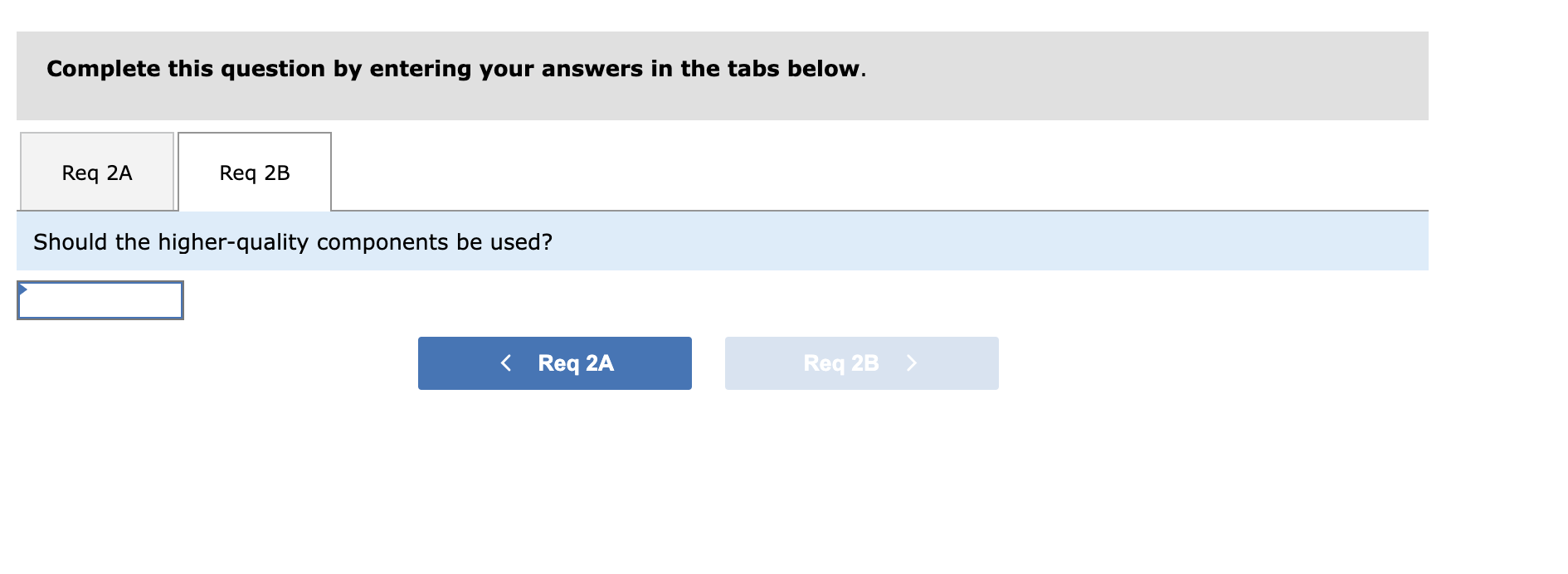Navigate back using the Req 2A button
This screenshot has width=1568, height=574.
554,362
